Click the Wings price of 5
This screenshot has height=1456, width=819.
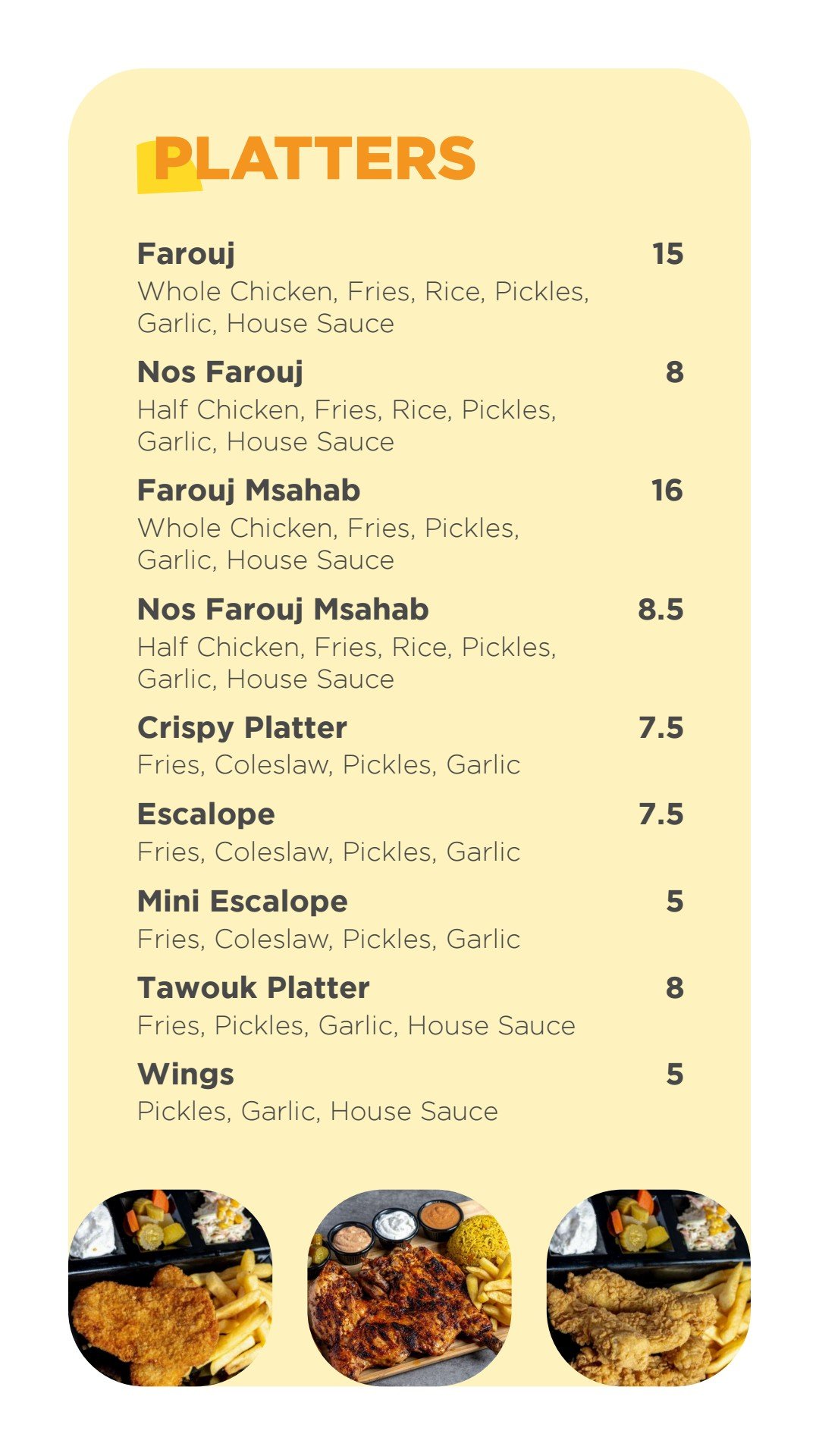(x=674, y=1074)
